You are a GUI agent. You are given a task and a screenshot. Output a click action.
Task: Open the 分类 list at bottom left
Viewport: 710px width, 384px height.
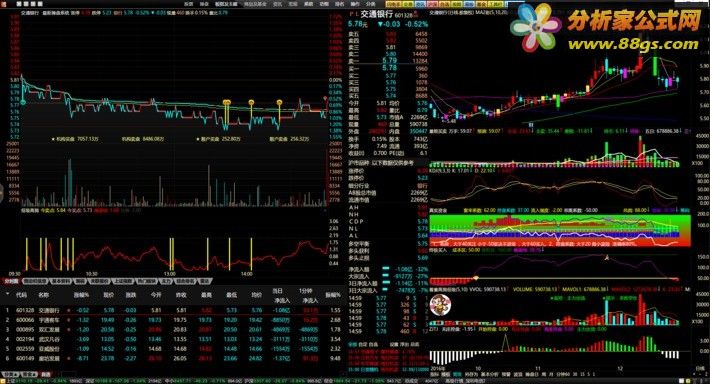pyautogui.click(x=10, y=374)
